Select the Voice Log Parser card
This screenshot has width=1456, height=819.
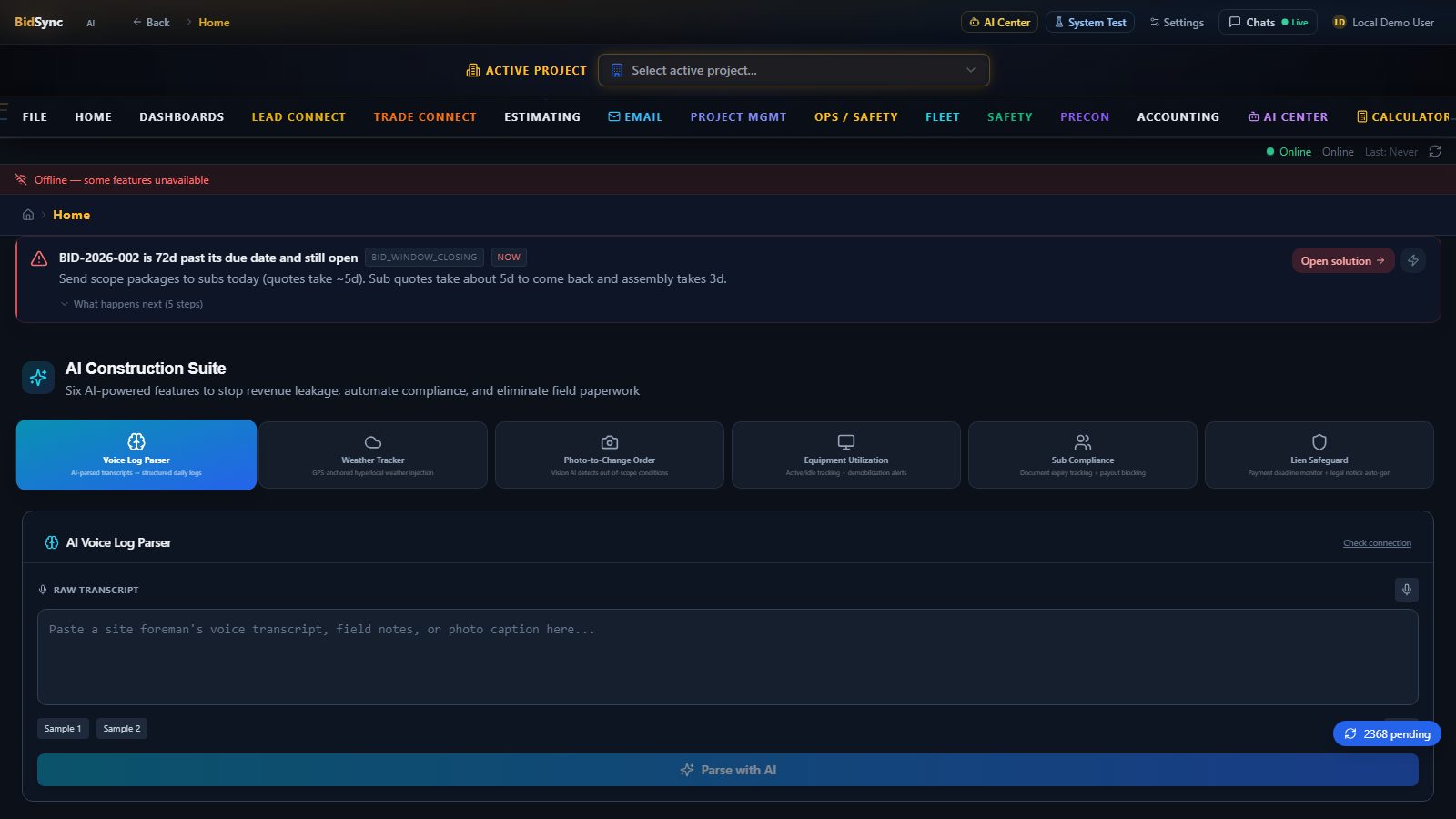click(136, 455)
